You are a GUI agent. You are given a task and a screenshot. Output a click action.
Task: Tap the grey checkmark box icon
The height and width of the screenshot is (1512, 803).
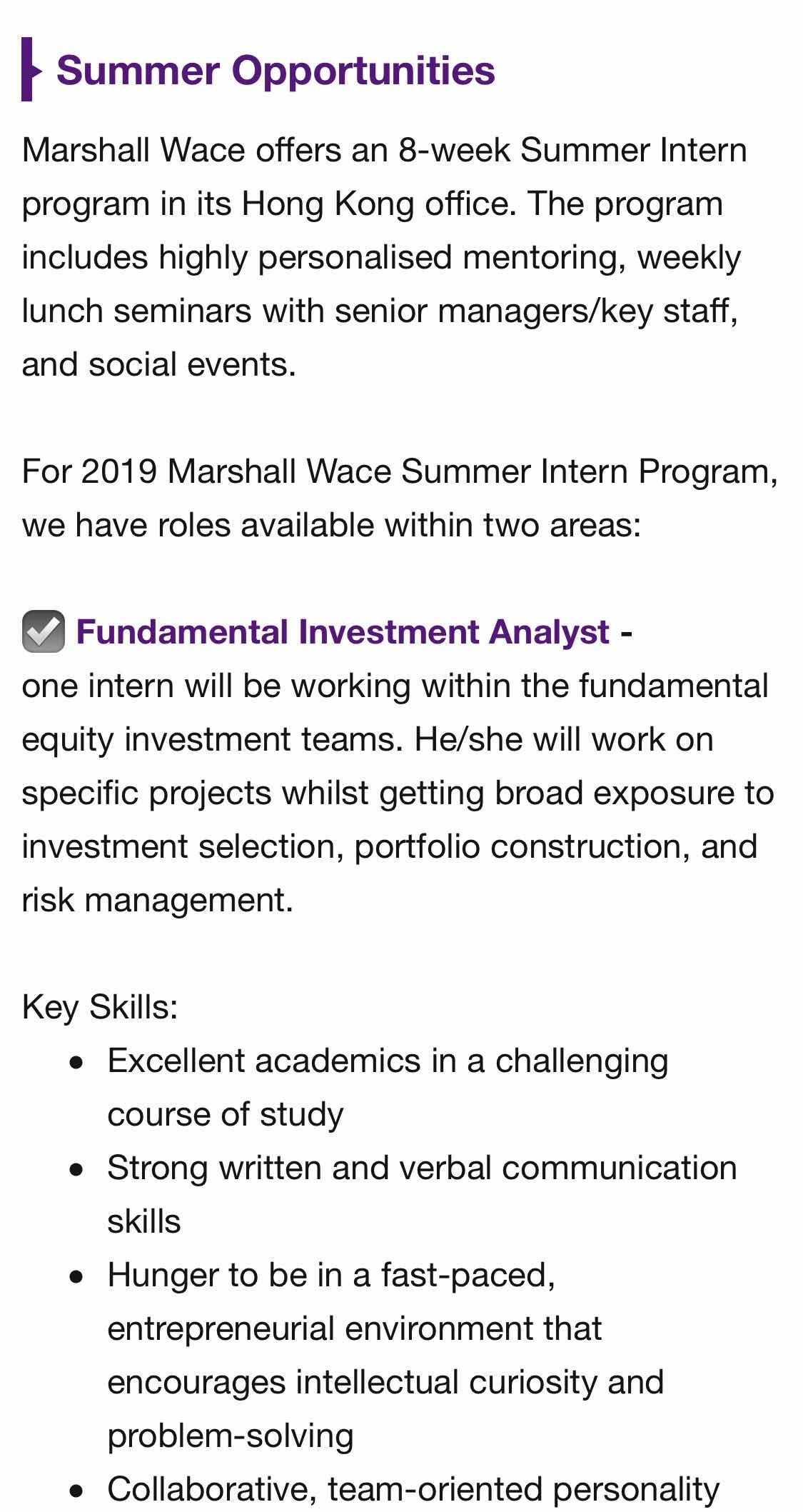coord(44,631)
